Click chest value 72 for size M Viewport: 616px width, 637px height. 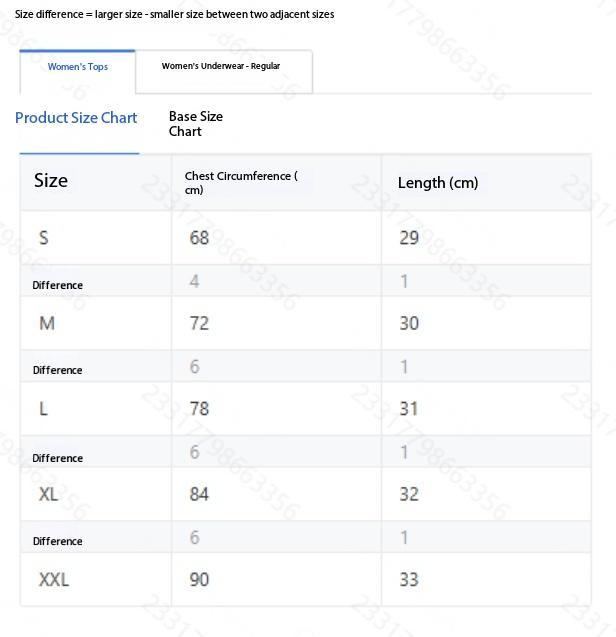click(199, 323)
